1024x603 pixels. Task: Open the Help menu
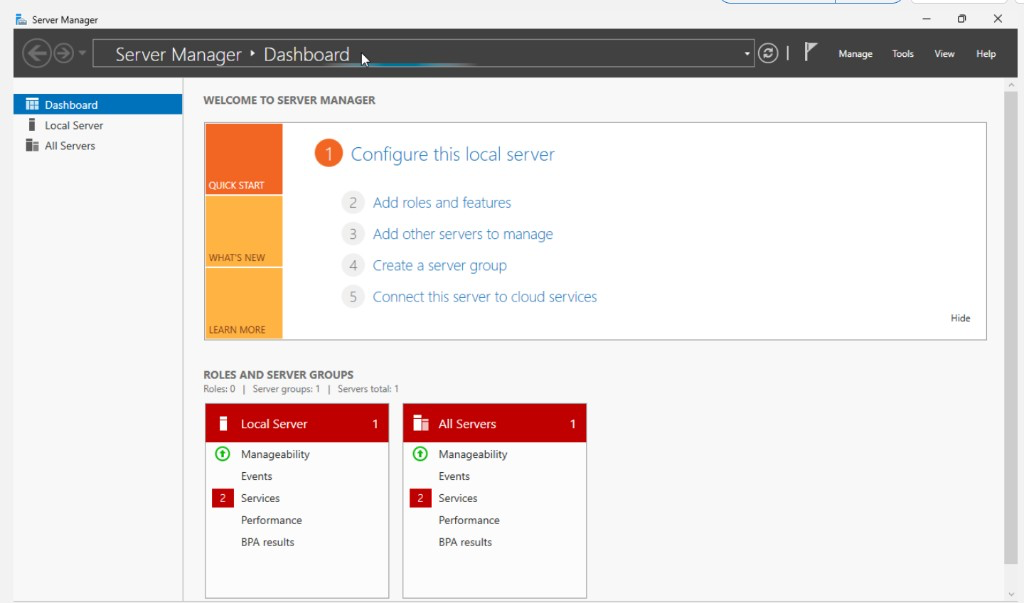(986, 54)
